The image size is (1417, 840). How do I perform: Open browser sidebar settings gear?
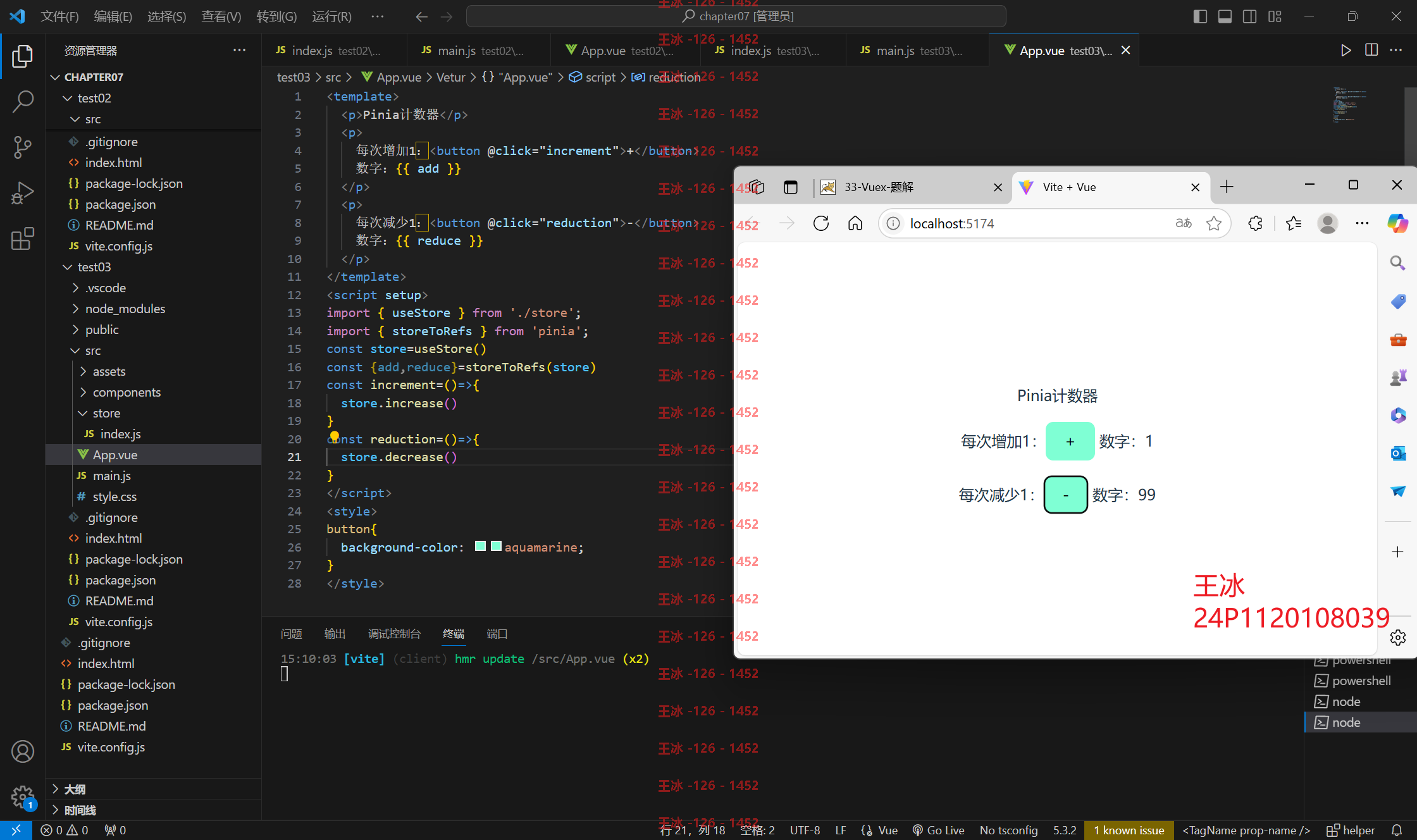pos(1397,638)
